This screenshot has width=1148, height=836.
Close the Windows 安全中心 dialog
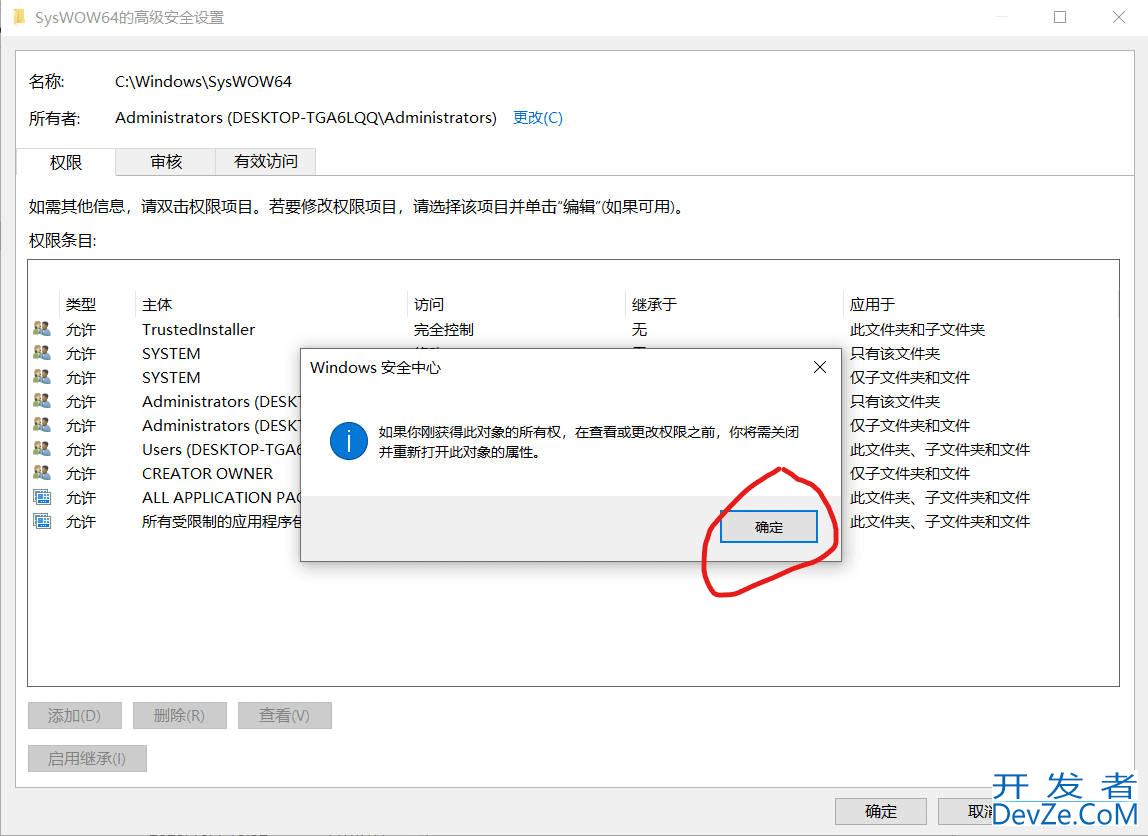820,367
